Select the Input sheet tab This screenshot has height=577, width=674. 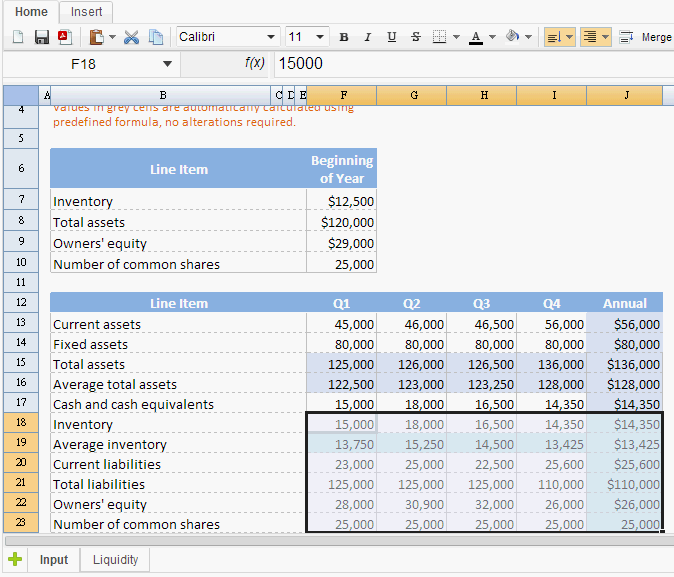pyautogui.click(x=54, y=559)
